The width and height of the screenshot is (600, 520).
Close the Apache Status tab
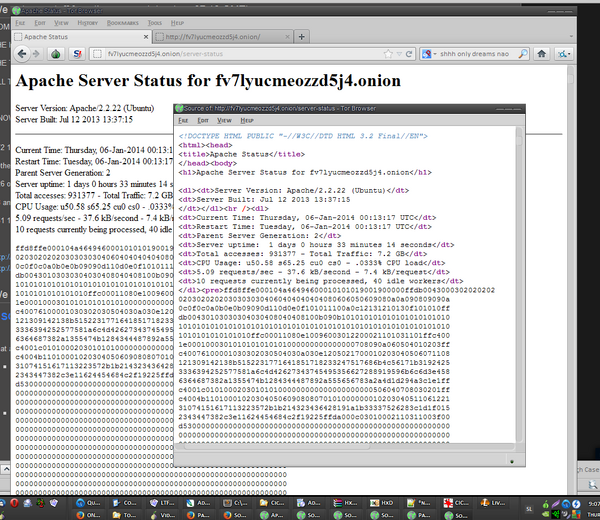point(146,37)
